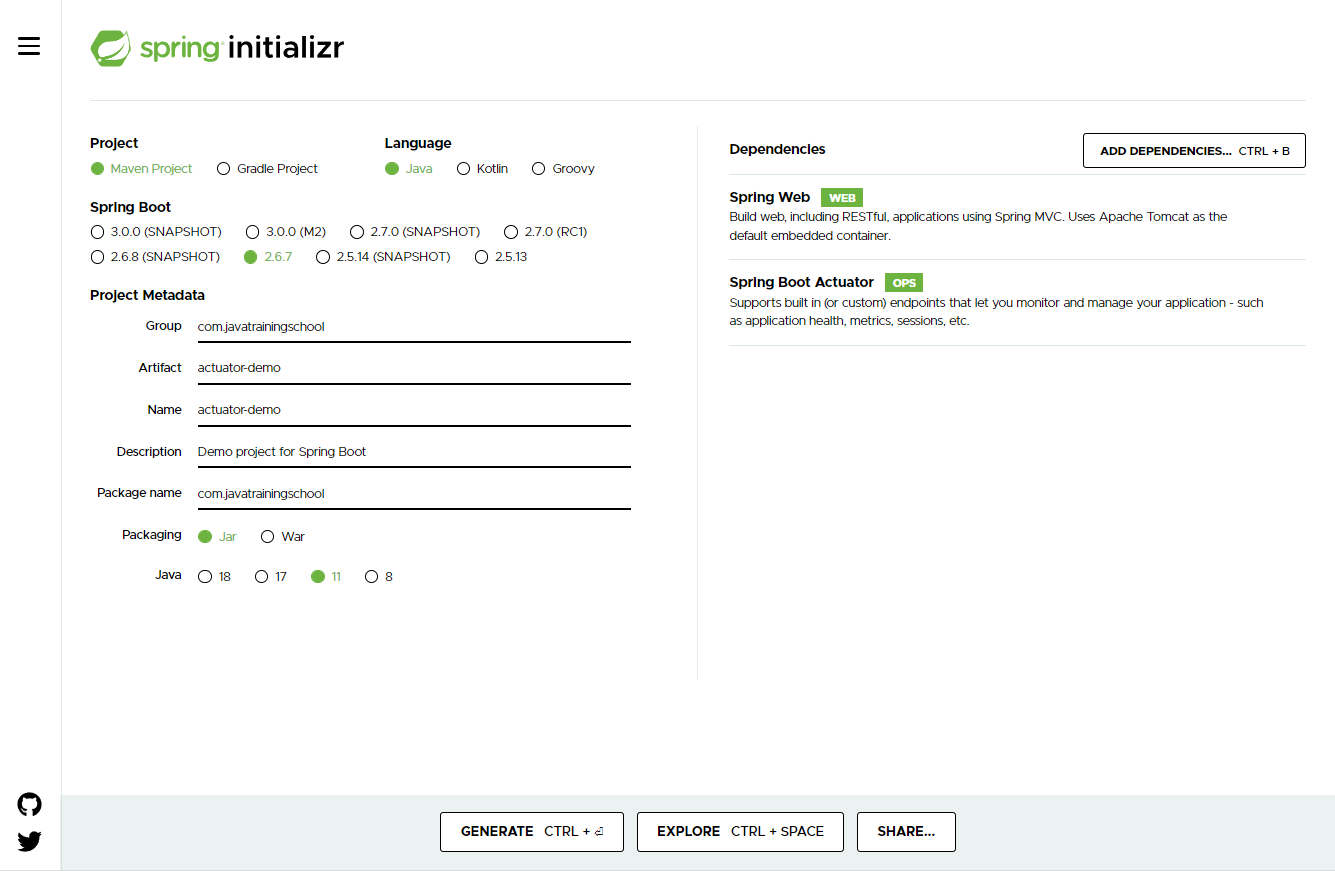
Task: Select Spring Boot 2.7.0 (SNAPSHOT)
Action: [415, 232]
